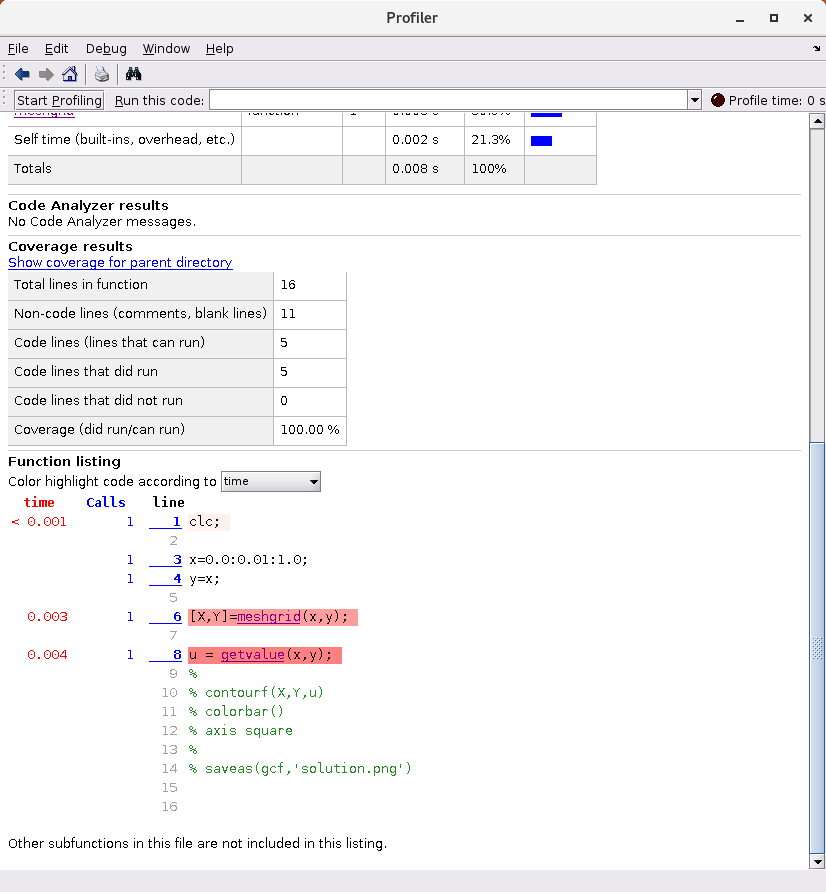This screenshot has height=892, width=826.
Task: Minimize the Profiler window
Action: (x=740, y=18)
